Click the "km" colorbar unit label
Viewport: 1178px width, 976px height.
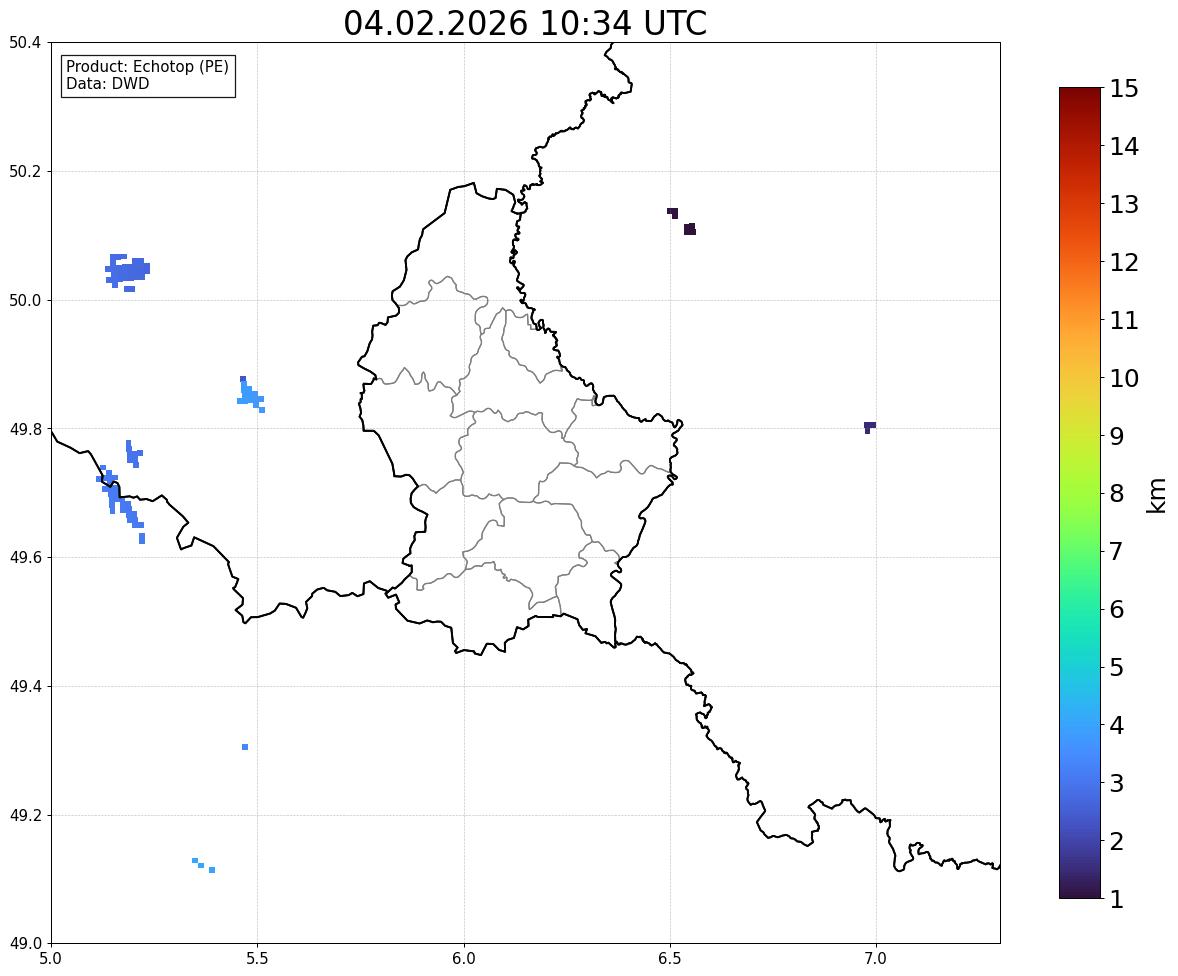[x=1157, y=496]
